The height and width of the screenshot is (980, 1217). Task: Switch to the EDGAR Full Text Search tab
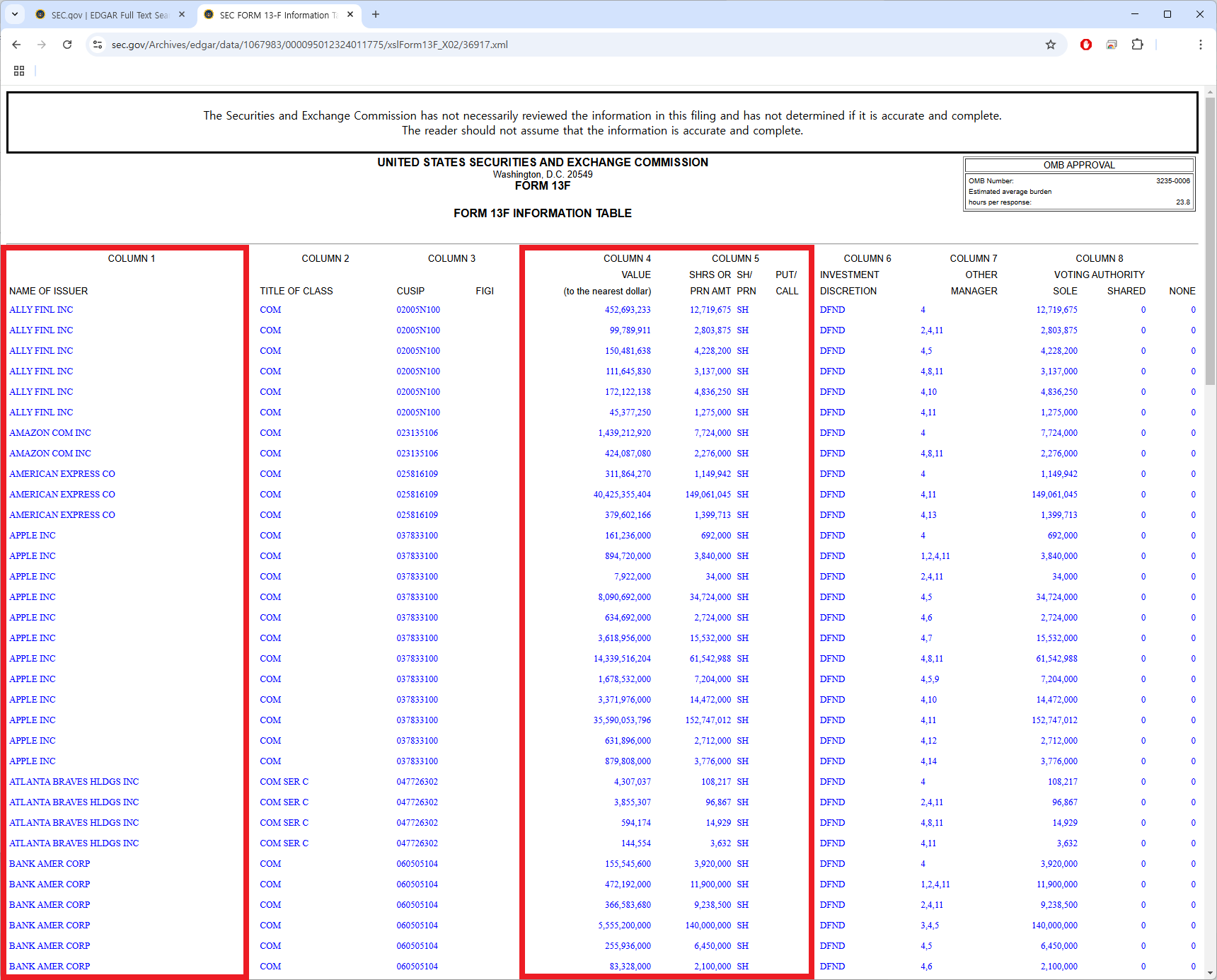(x=110, y=15)
